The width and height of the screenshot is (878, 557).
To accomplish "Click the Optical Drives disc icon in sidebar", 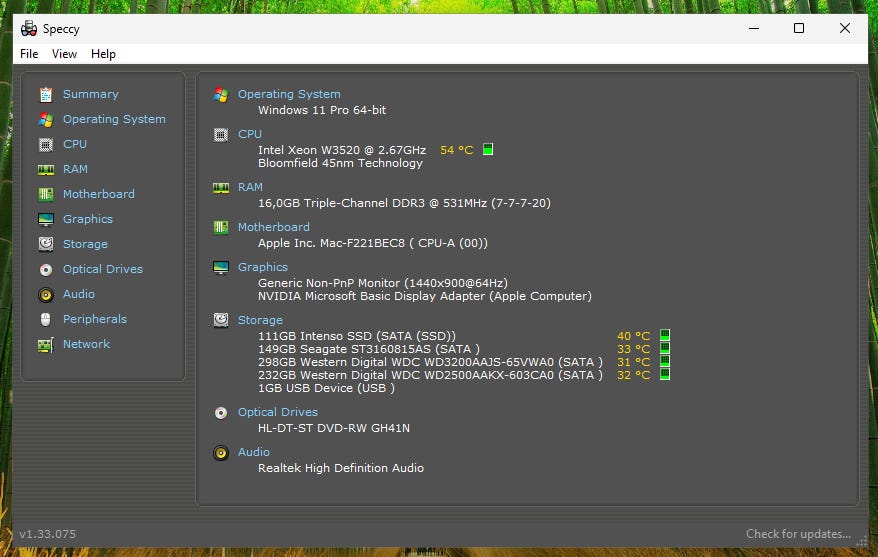I will pos(46,270).
